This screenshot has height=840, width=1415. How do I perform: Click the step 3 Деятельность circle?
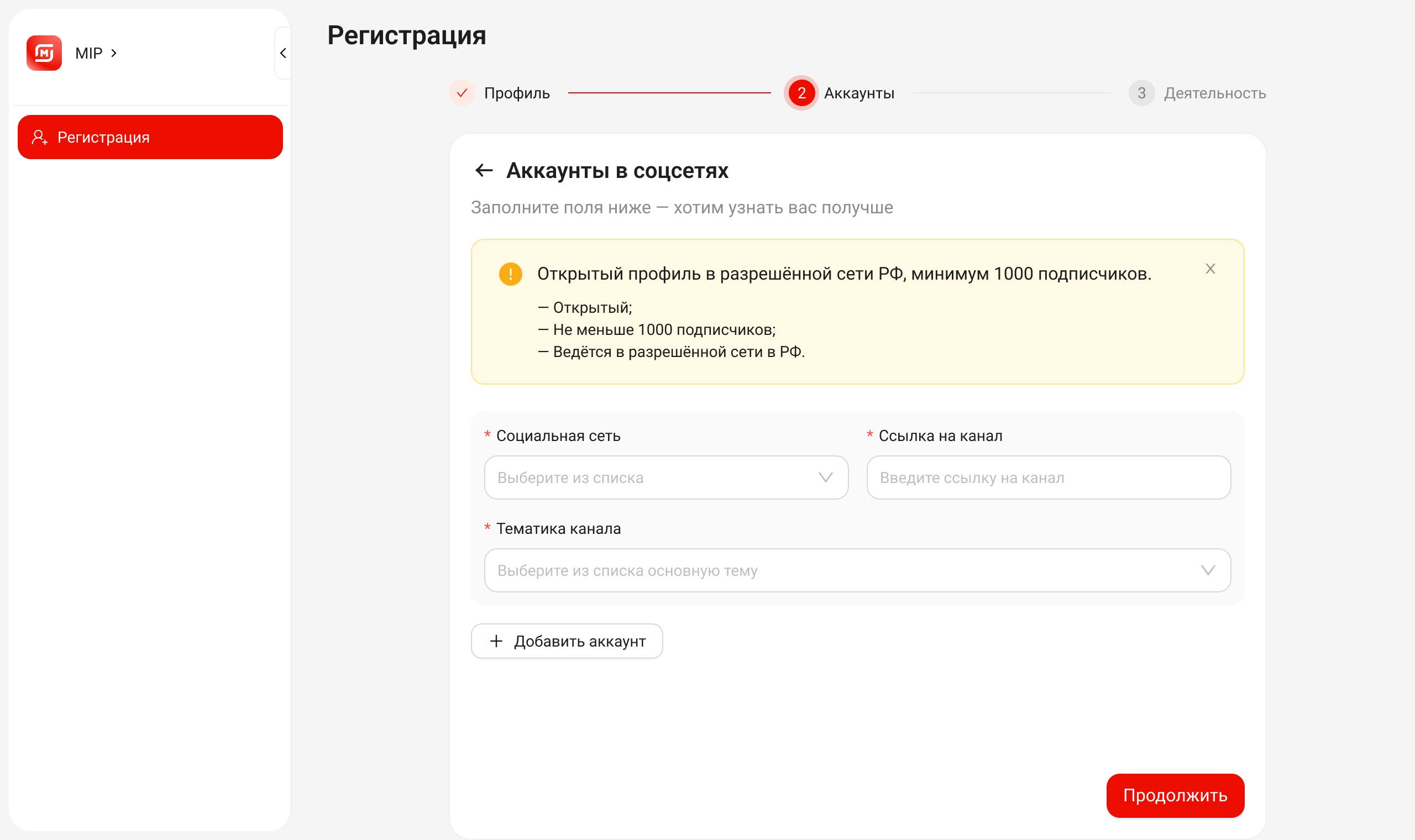(x=1141, y=93)
